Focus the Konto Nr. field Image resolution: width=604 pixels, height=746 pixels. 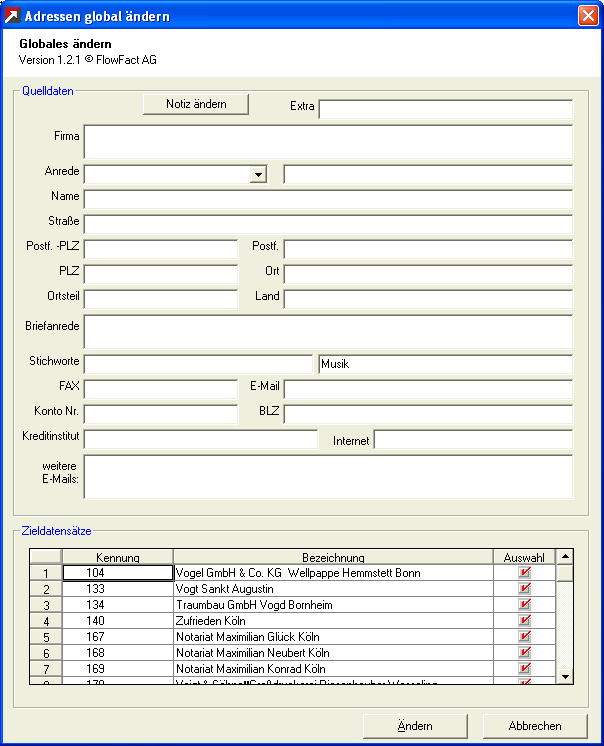[x=161, y=414]
